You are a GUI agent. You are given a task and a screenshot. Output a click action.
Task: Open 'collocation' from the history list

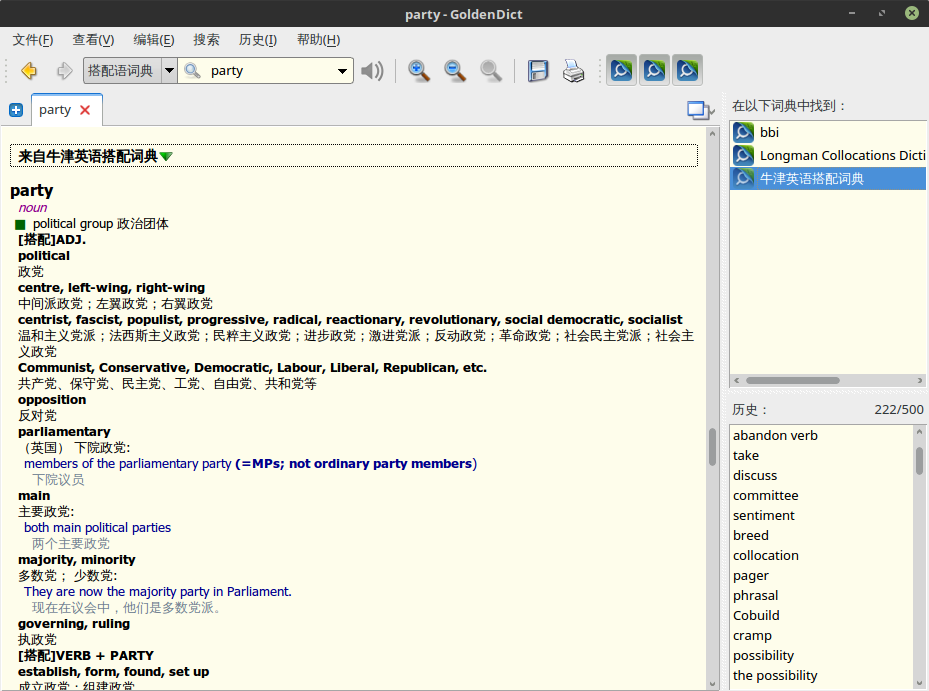click(765, 555)
